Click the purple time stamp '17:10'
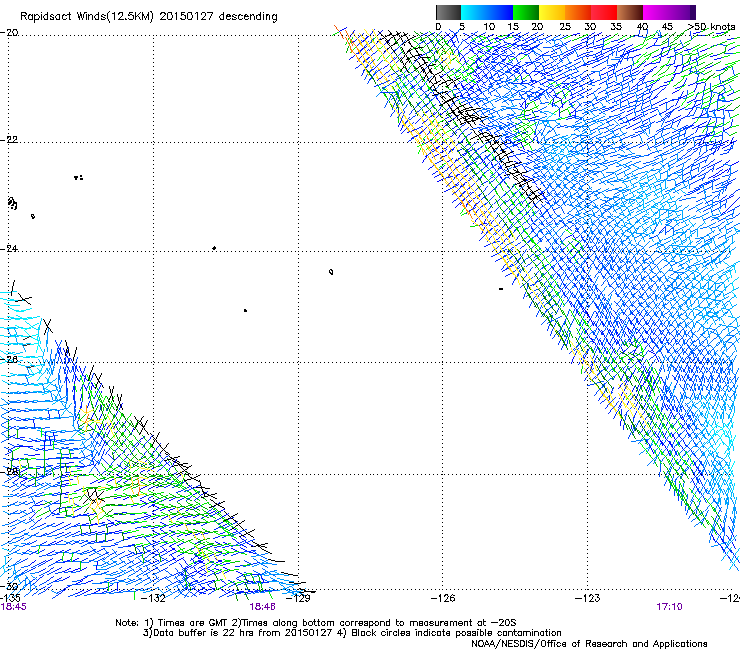 [669, 607]
